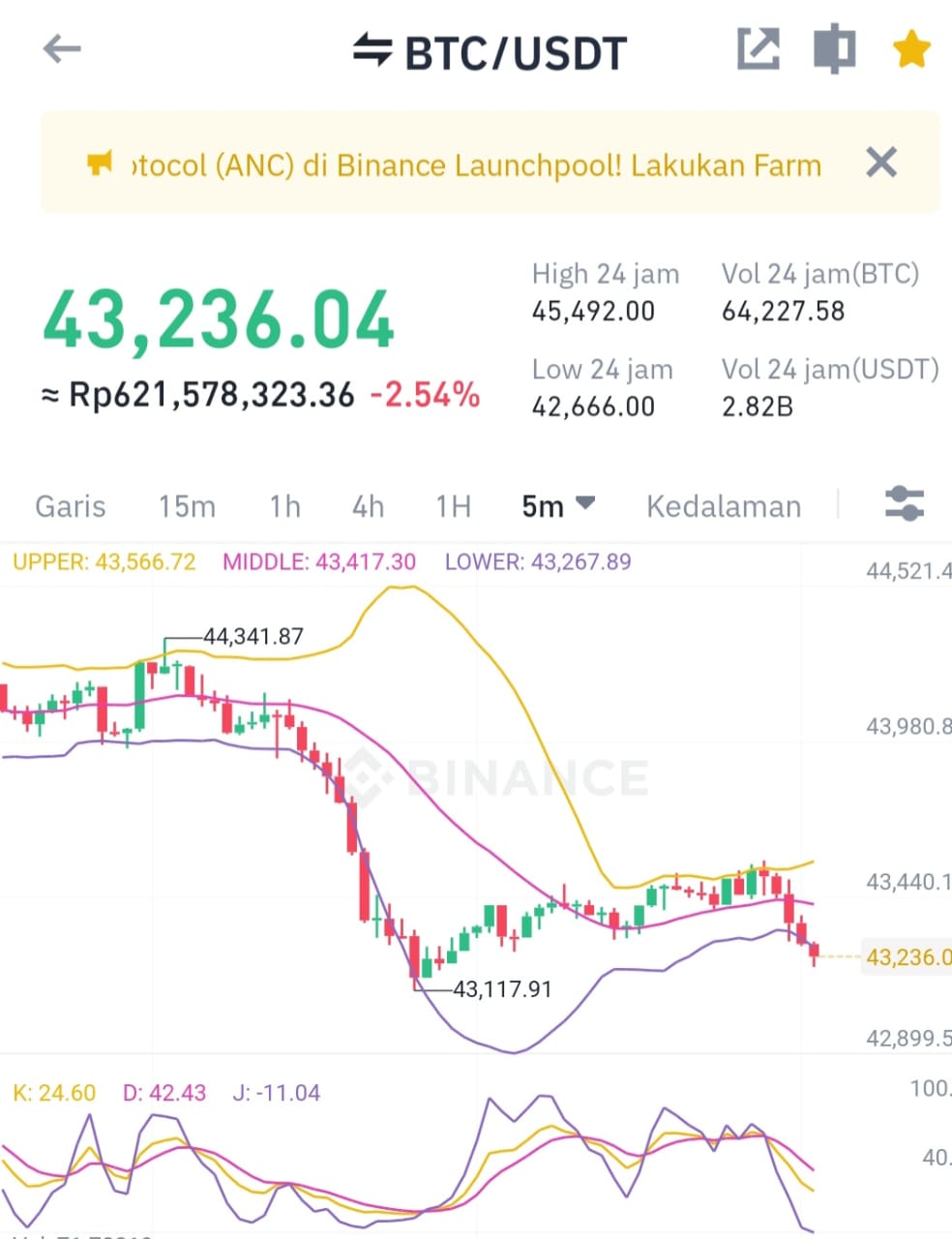Tap the MIDDLE: 43,417.30 band label
Viewport: 952px width, 1239px height.
pos(319,562)
